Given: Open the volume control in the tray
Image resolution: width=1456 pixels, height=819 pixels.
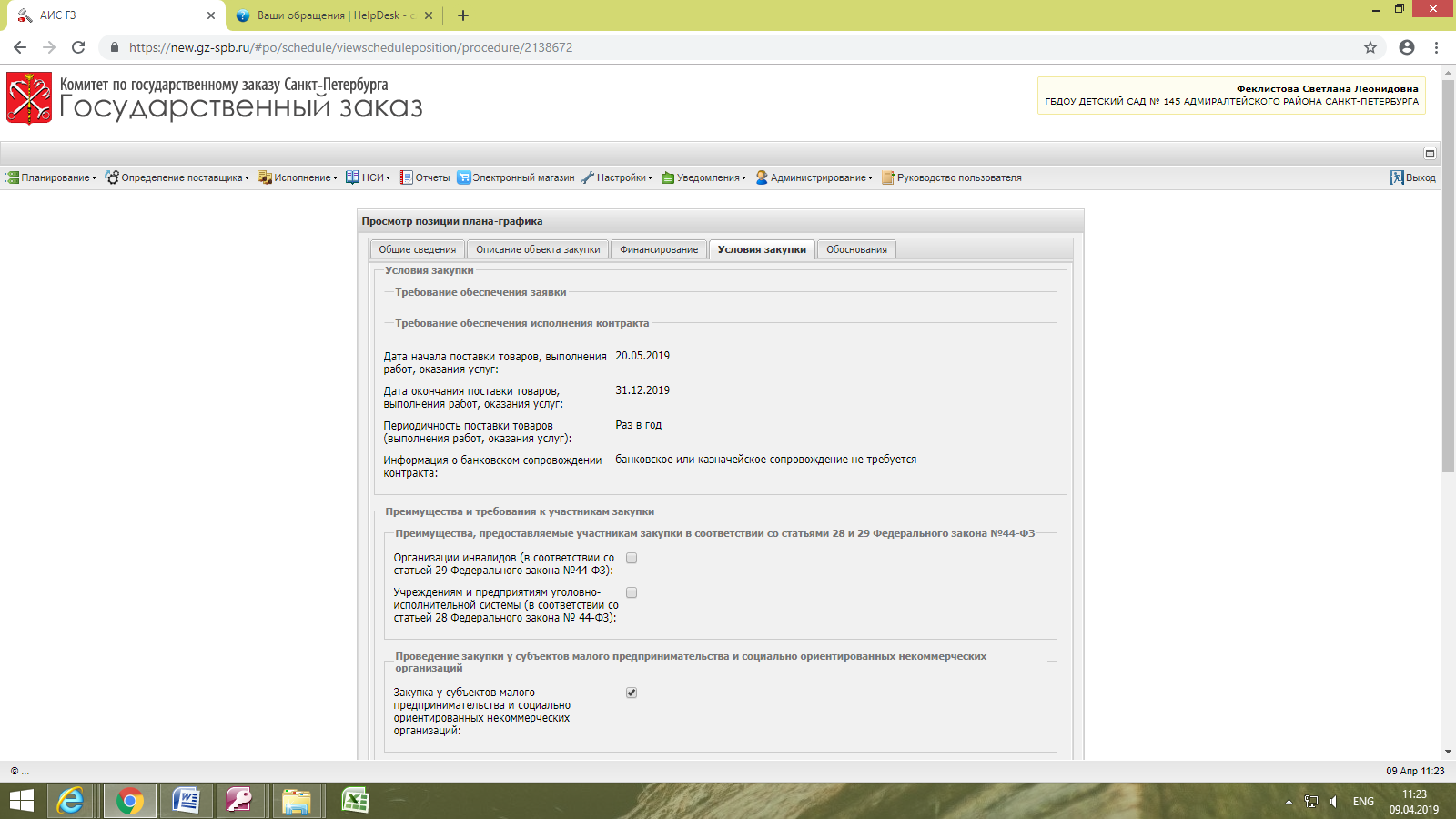Looking at the screenshot, I should 1333,802.
